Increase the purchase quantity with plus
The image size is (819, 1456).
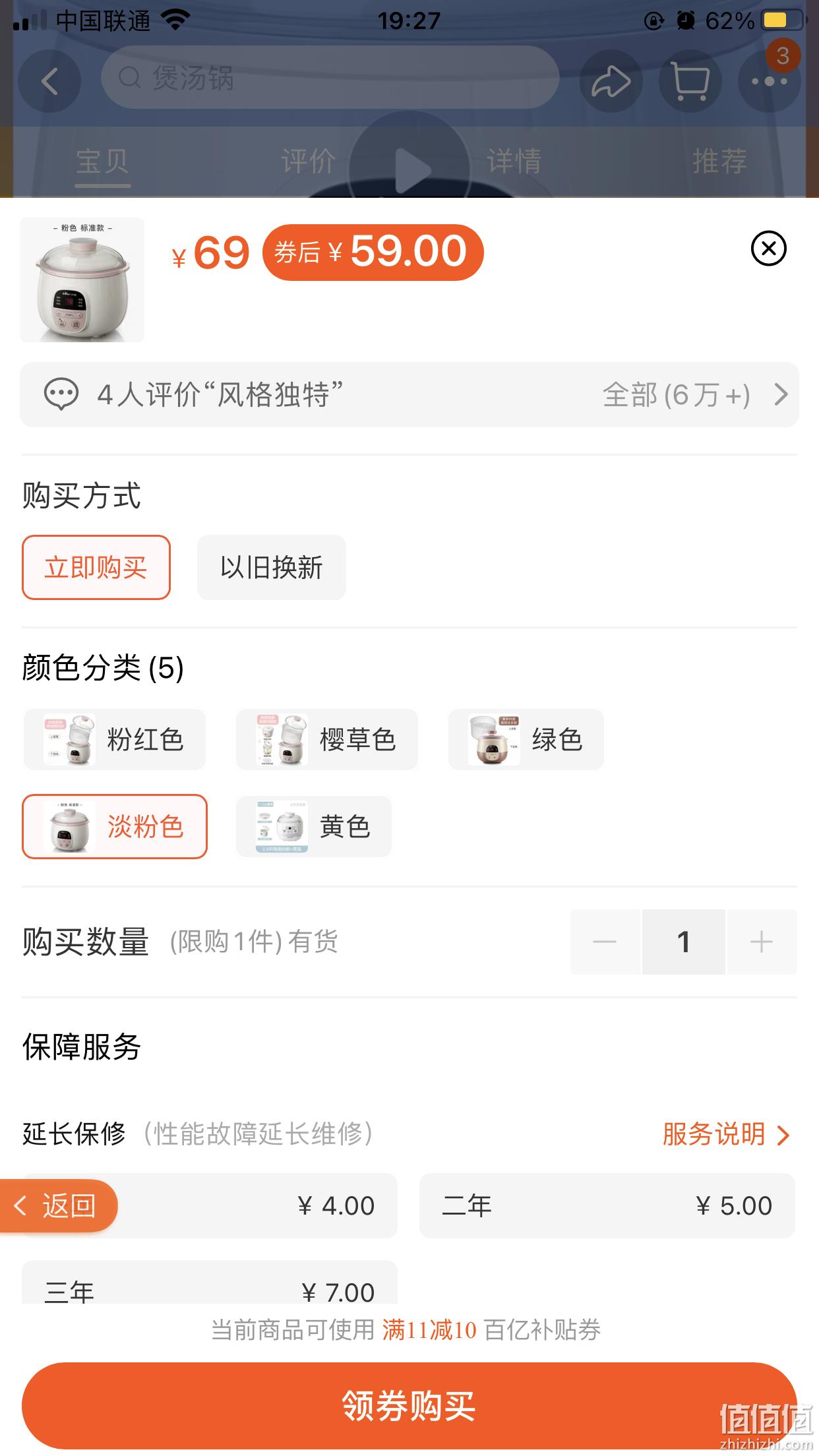(x=762, y=942)
